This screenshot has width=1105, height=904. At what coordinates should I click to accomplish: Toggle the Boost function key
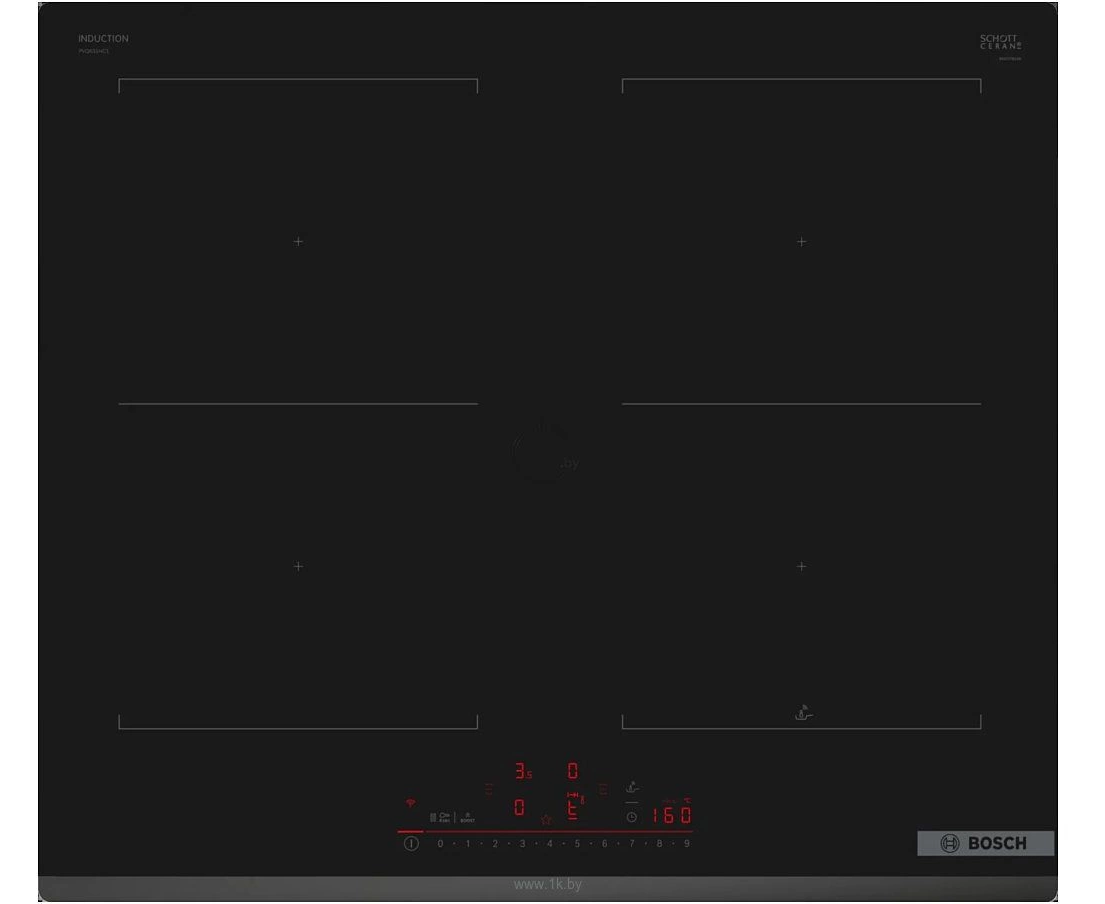pyautogui.click(x=467, y=817)
